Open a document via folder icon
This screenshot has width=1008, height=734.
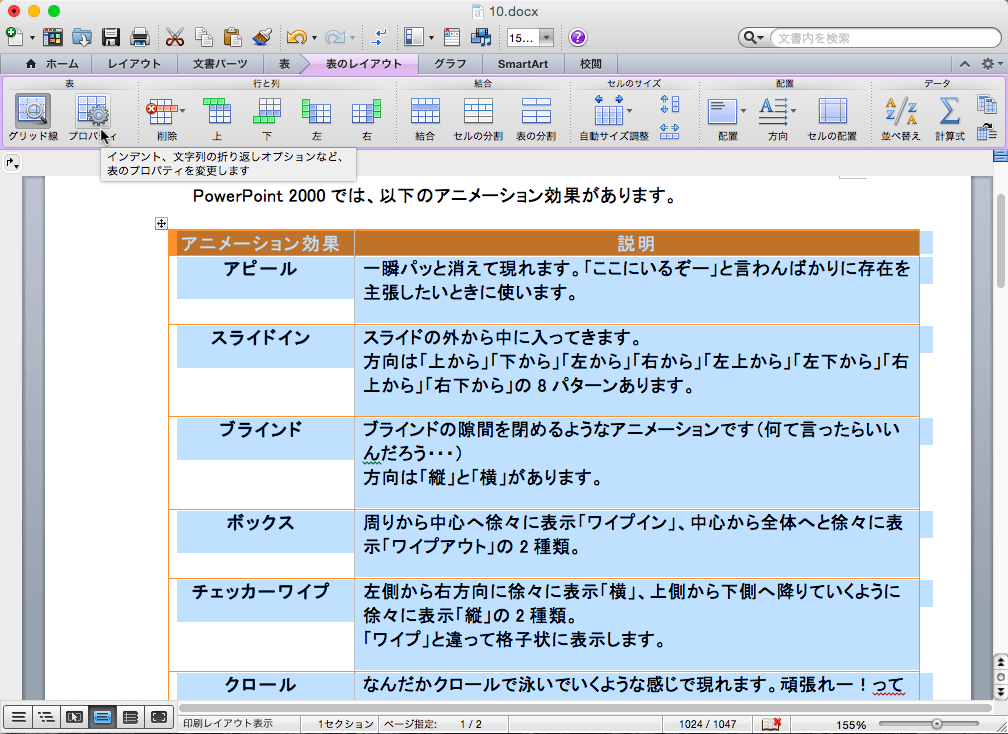tap(82, 37)
